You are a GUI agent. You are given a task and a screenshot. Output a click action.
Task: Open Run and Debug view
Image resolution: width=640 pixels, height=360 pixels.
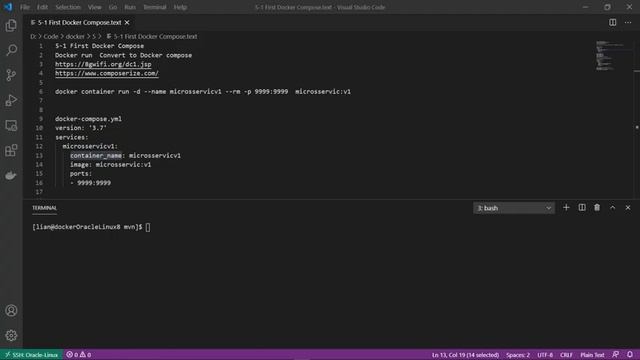pos(11,100)
